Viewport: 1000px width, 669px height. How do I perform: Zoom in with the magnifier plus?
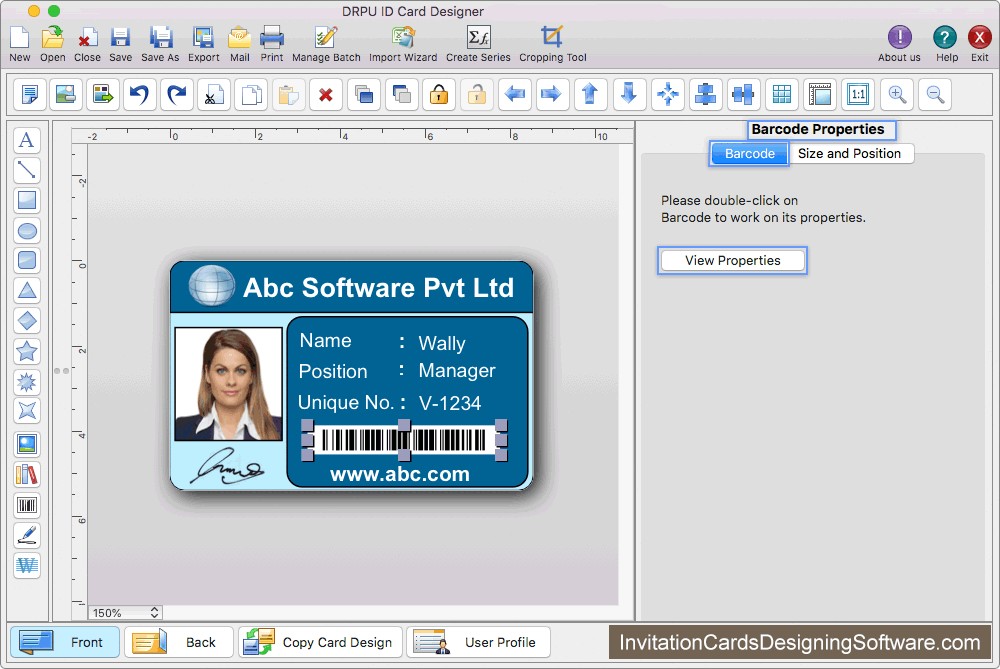897,95
